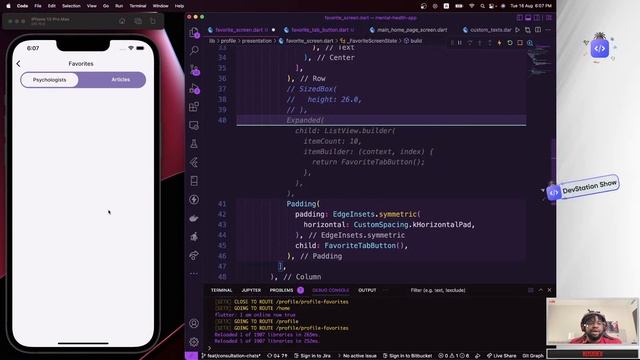The height and width of the screenshot is (360, 640).
Task: Open the Remote Explorer view
Action: coord(194,125)
